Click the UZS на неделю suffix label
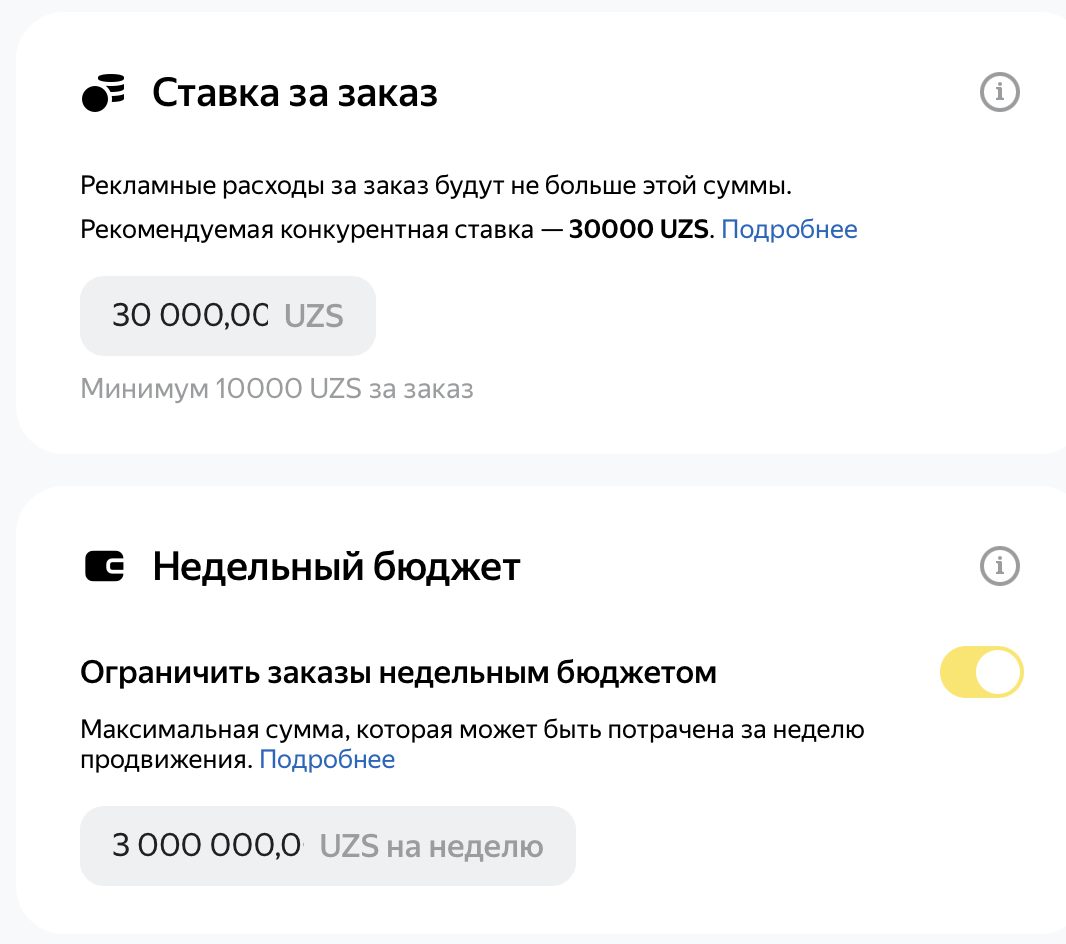The height and width of the screenshot is (944, 1066). [431, 847]
